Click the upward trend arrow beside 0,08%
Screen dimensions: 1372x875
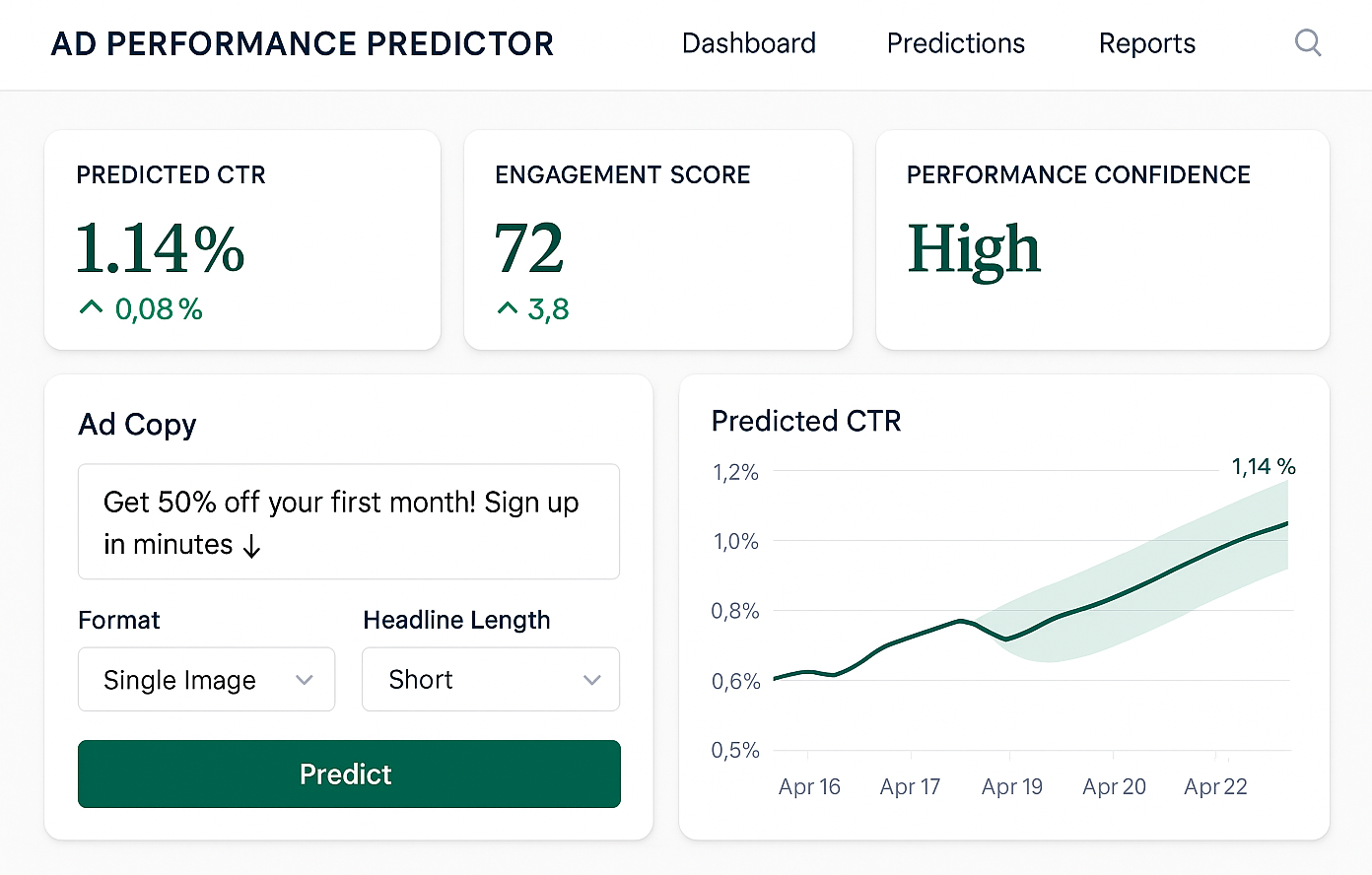pyautogui.click(x=90, y=308)
